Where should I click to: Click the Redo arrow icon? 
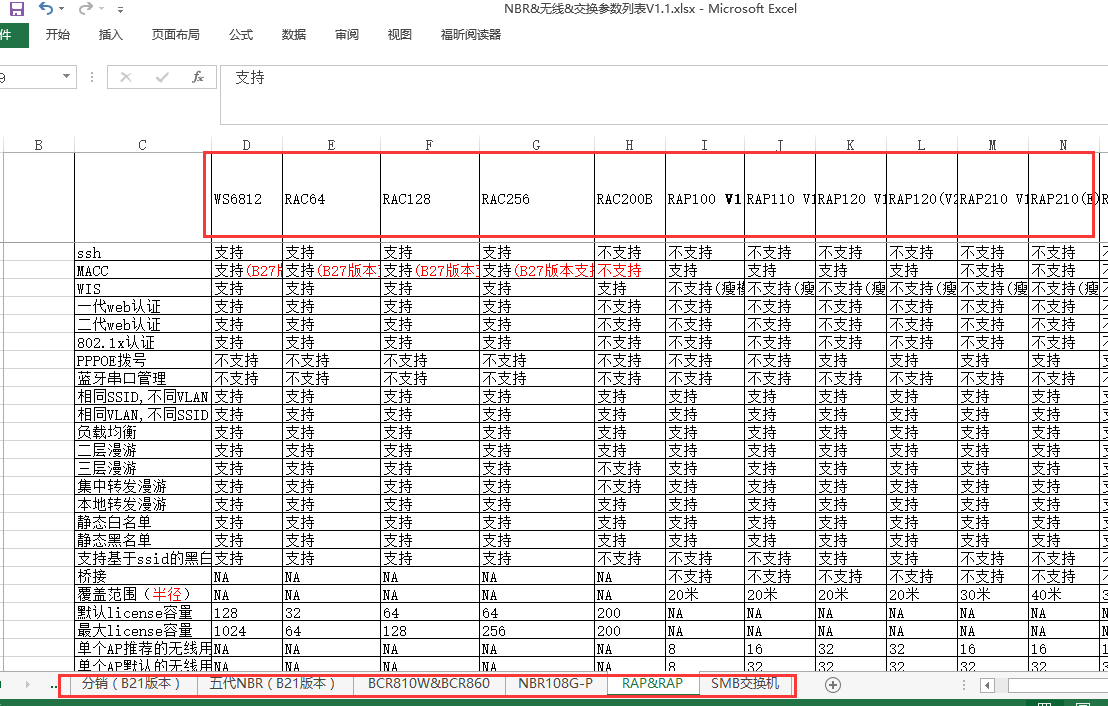(x=86, y=9)
